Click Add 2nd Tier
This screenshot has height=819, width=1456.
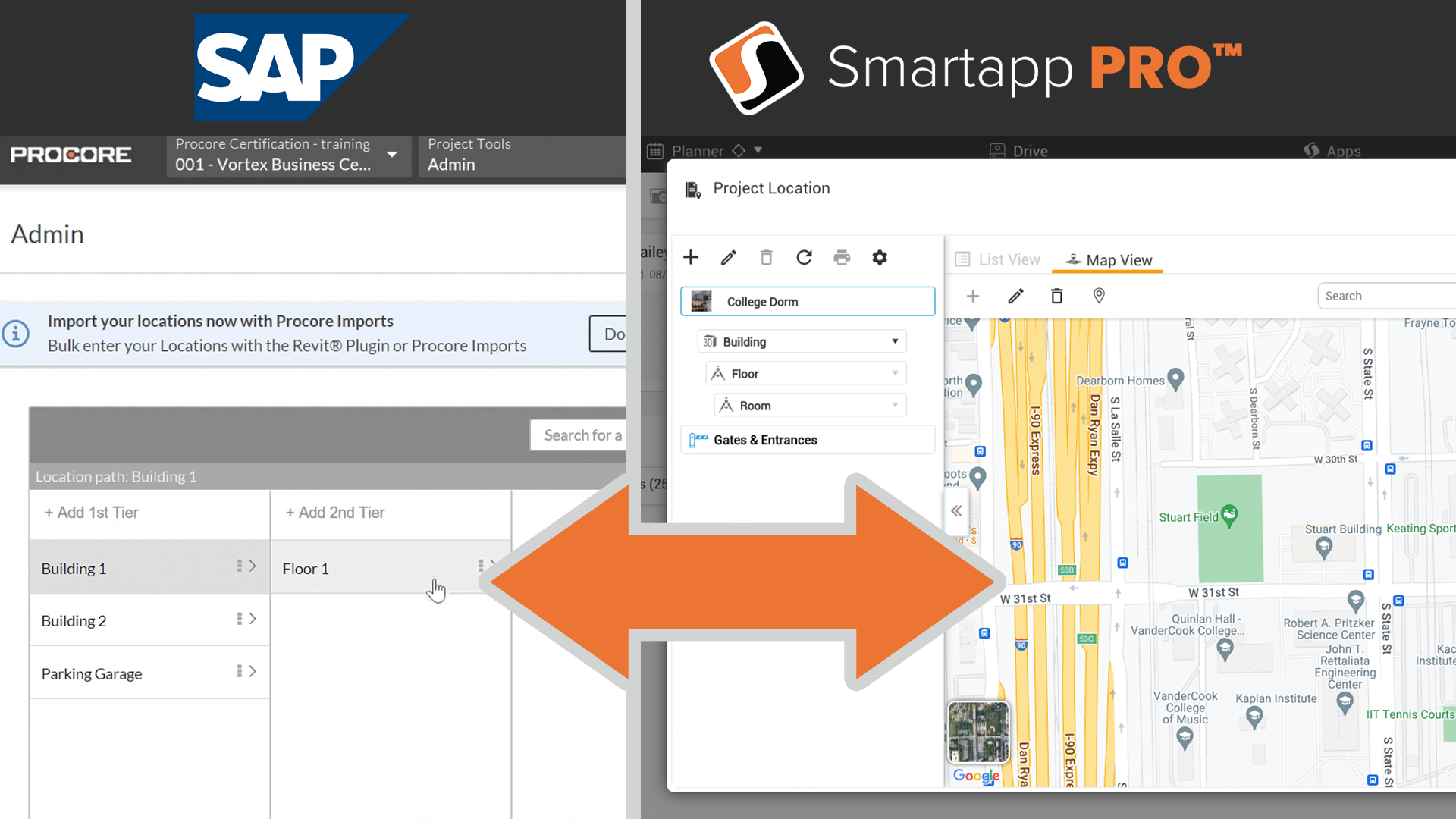pos(334,513)
